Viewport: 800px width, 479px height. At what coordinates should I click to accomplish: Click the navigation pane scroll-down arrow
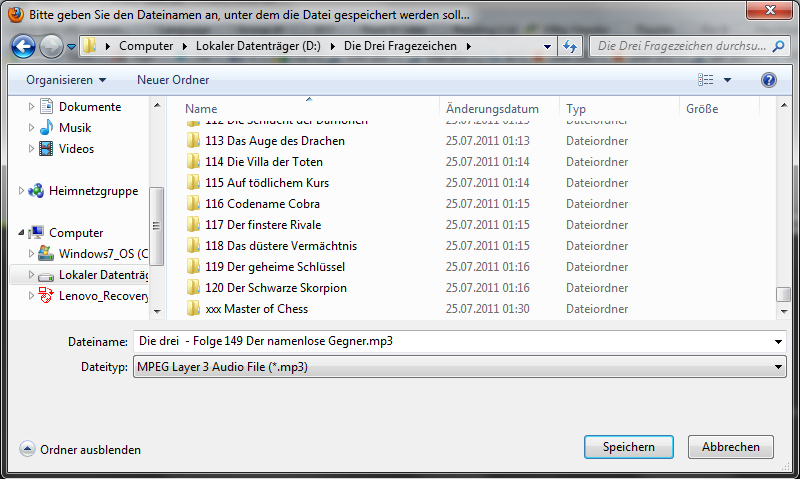click(x=157, y=311)
